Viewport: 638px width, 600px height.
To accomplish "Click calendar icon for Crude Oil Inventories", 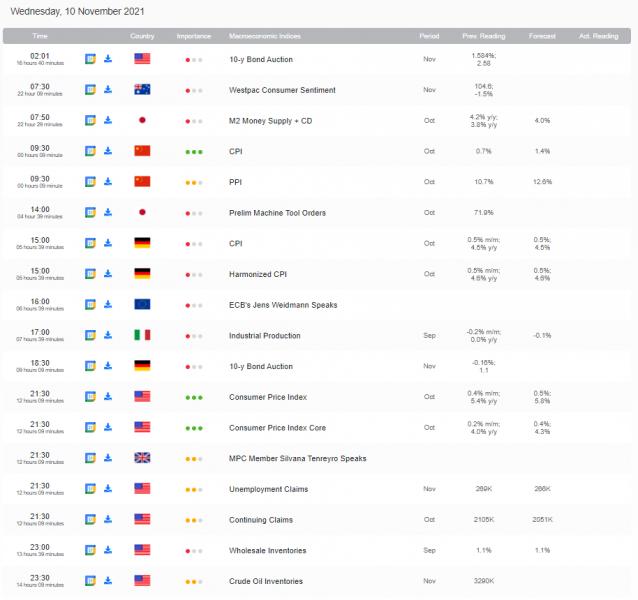I will [x=90, y=581].
